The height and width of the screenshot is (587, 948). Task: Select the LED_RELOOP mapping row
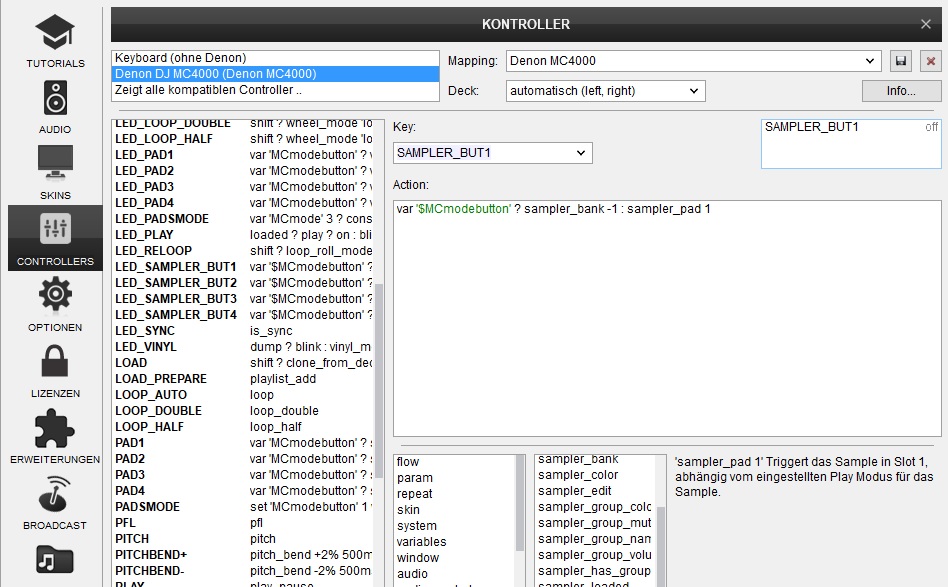[244, 251]
